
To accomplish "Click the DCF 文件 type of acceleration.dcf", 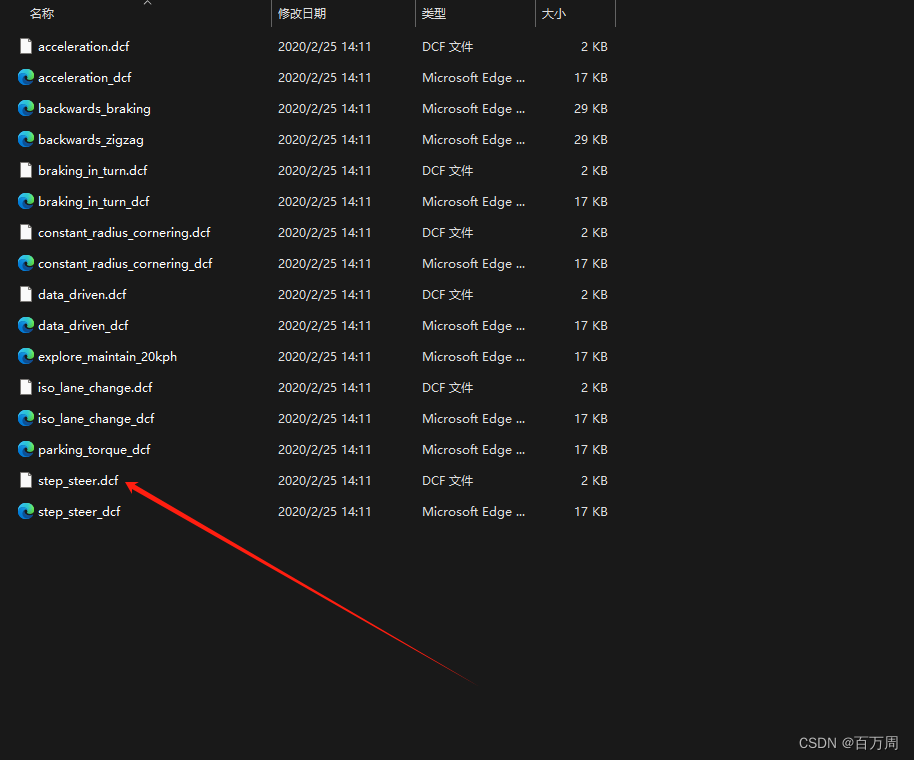I will (x=447, y=47).
